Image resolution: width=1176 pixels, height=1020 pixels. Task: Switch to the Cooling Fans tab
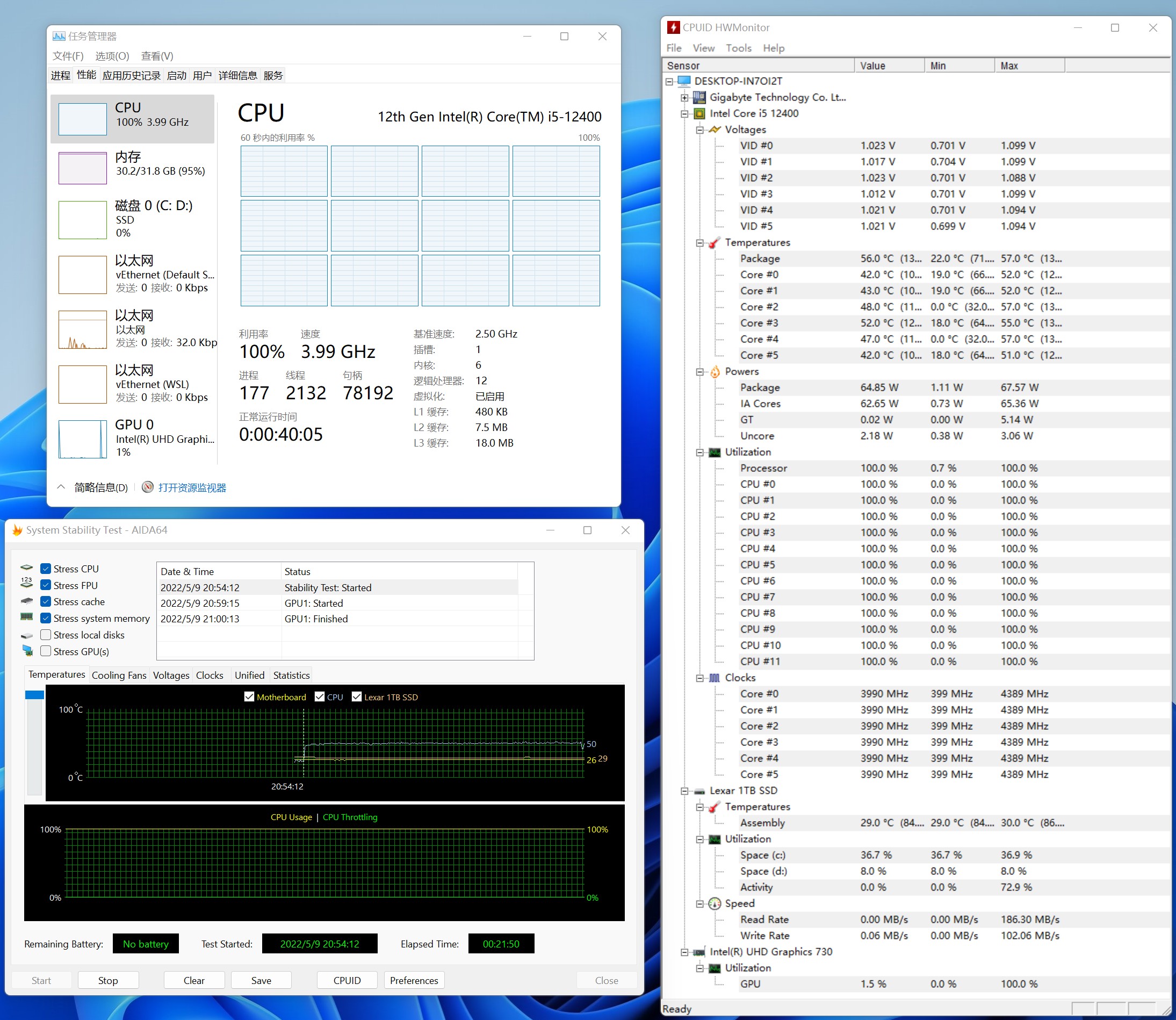[x=119, y=675]
